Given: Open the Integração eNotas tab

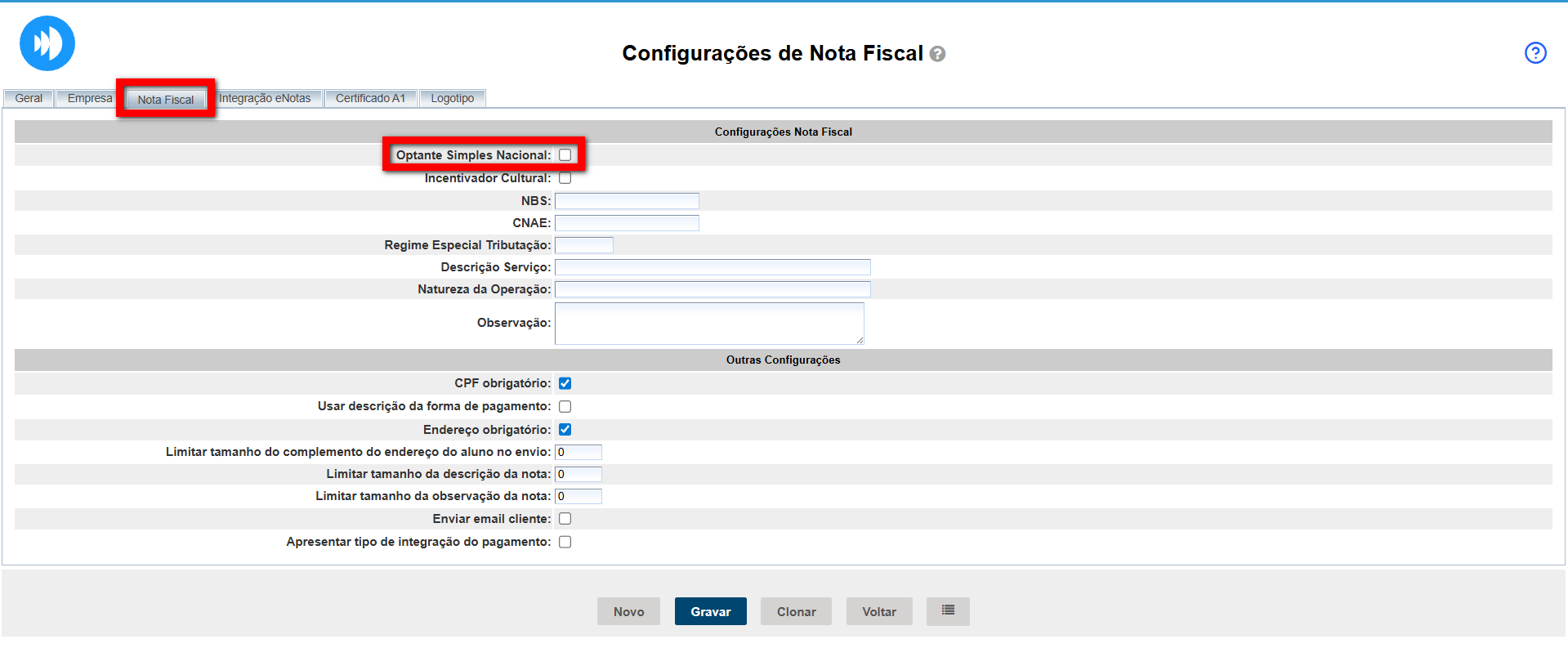Looking at the screenshot, I should [x=265, y=98].
